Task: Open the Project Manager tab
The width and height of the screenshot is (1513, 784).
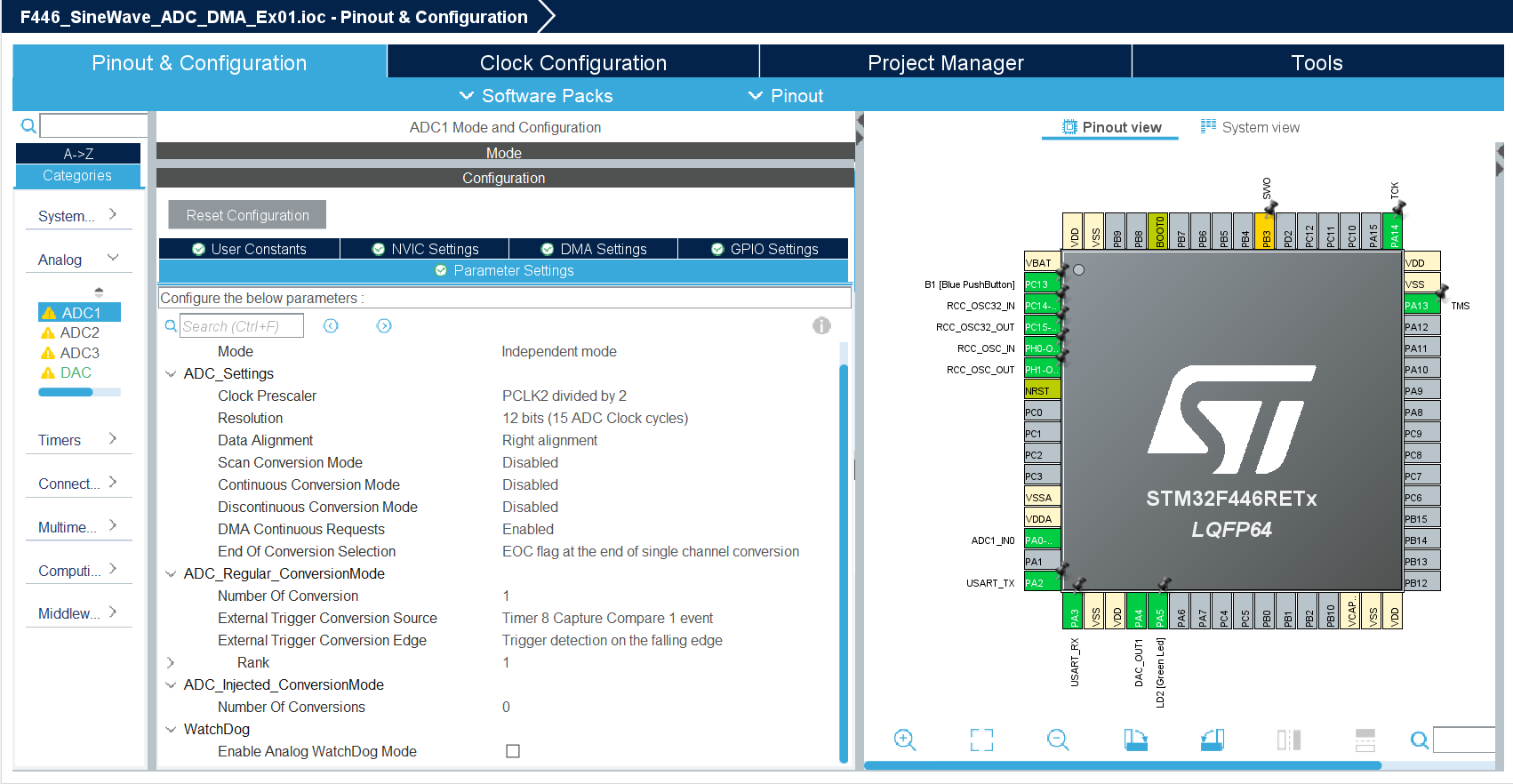Action: 946,63
